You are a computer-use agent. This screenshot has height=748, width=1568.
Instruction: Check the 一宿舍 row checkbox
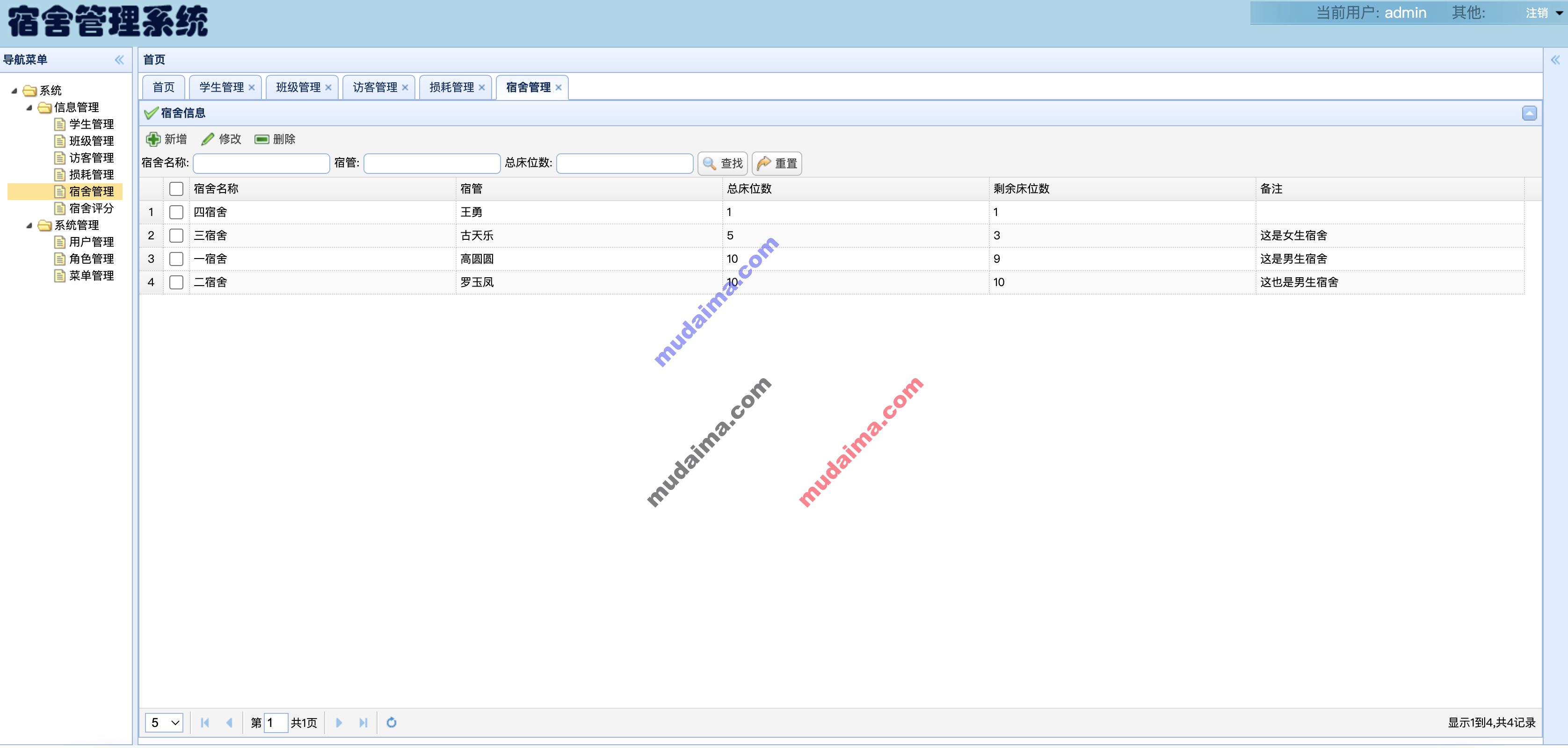point(176,259)
